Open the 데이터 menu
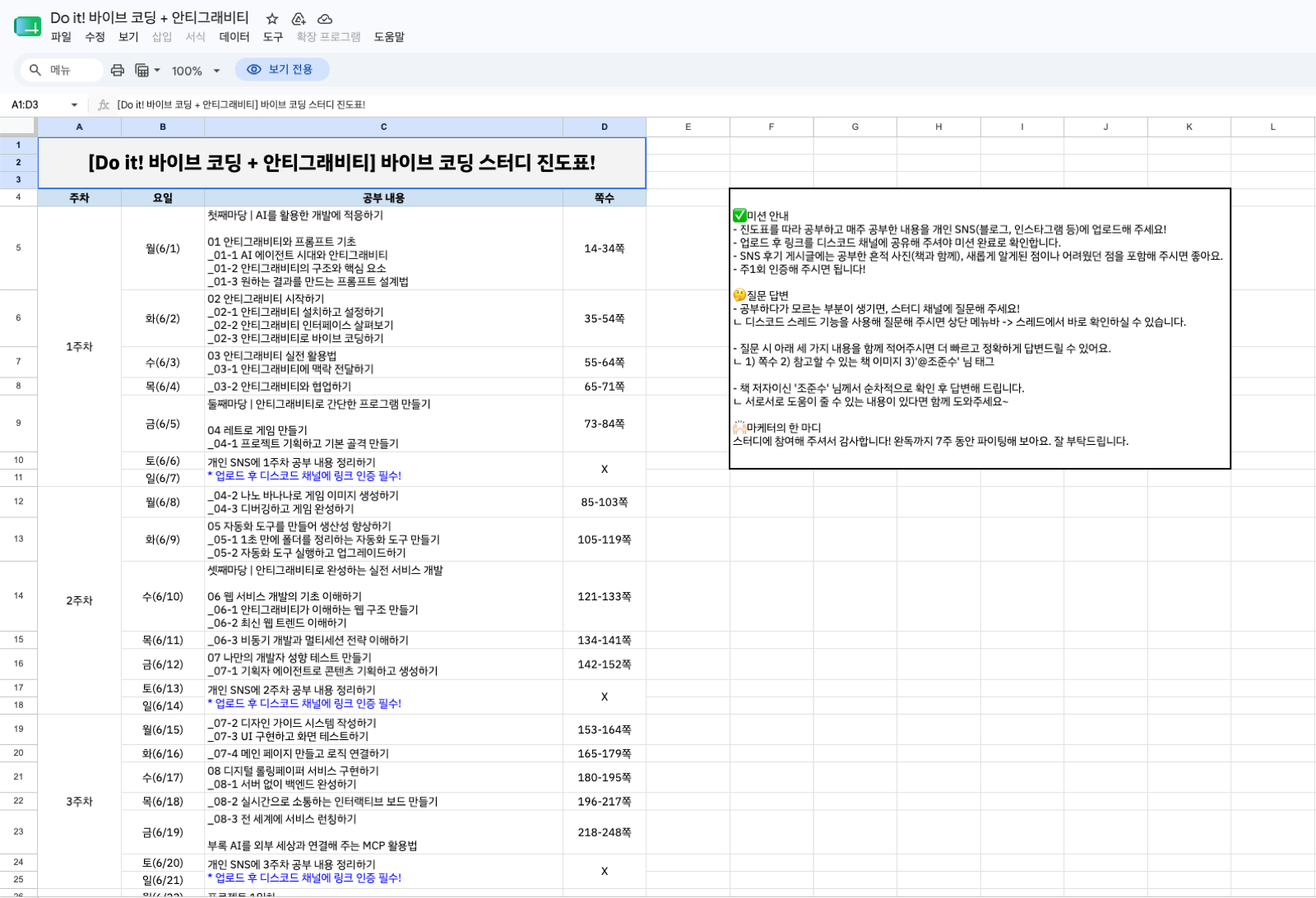 234,37
